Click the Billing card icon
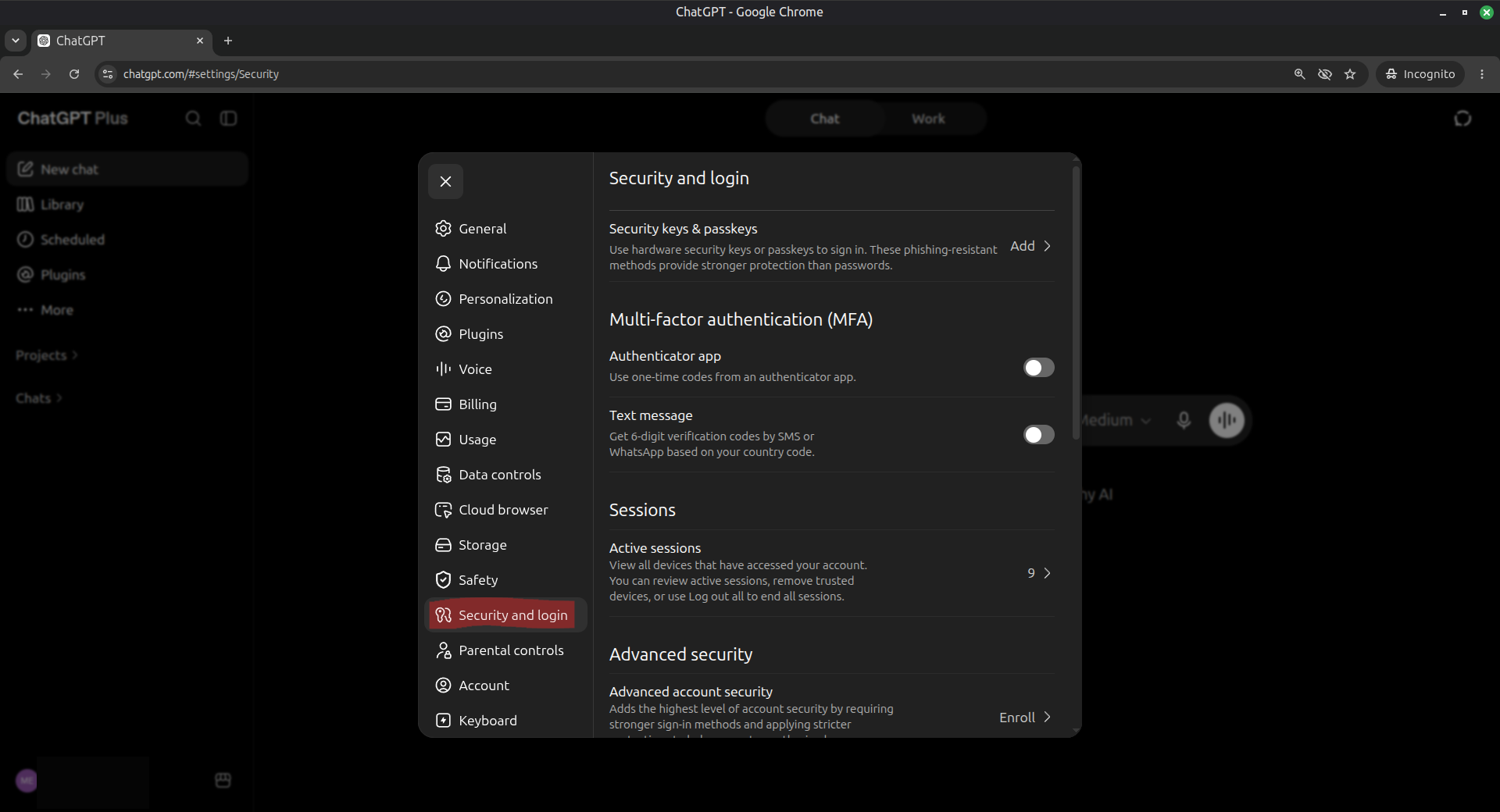This screenshot has height=812, width=1500. coord(443,404)
